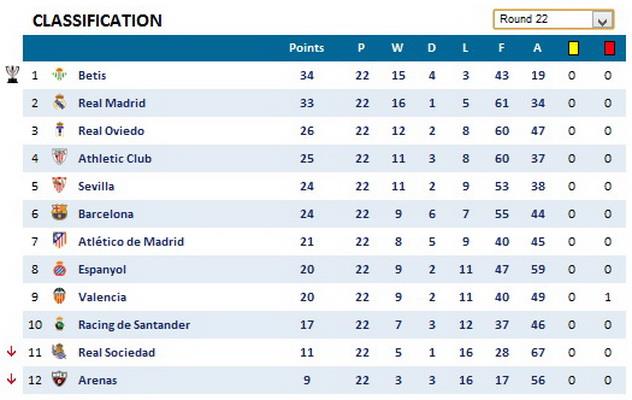Click the Betis club crest icon

[59, 75]
